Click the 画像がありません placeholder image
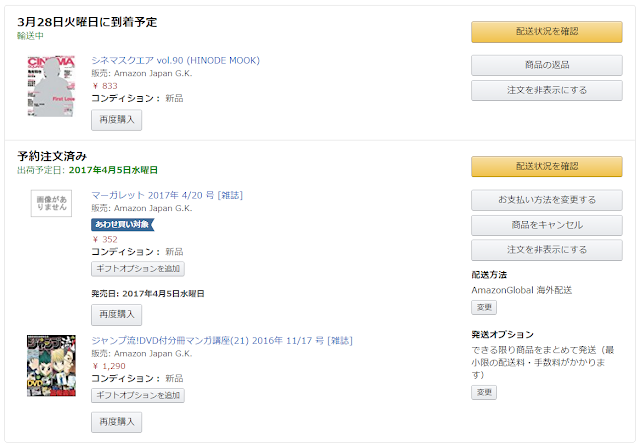The width and height of the screenshot is (640, 448). 52,205
